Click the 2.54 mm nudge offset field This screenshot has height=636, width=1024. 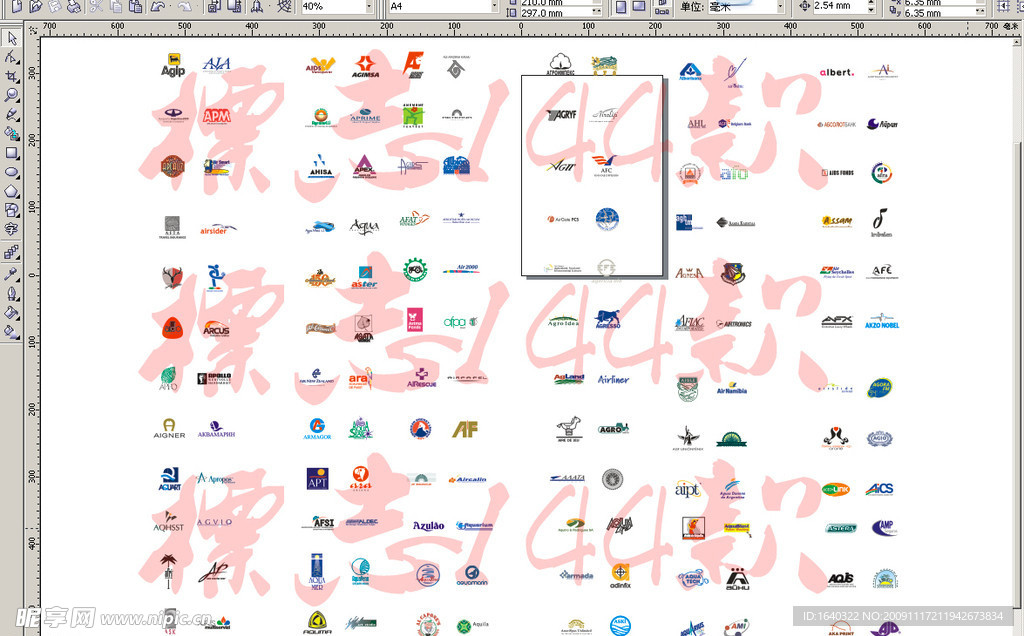[x=835, y=6]
